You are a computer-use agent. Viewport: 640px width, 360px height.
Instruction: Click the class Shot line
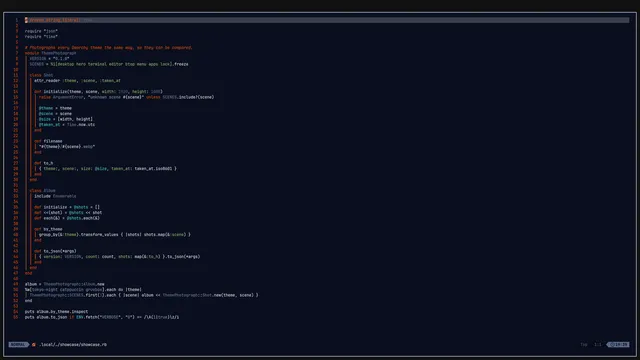pos(41,75)
